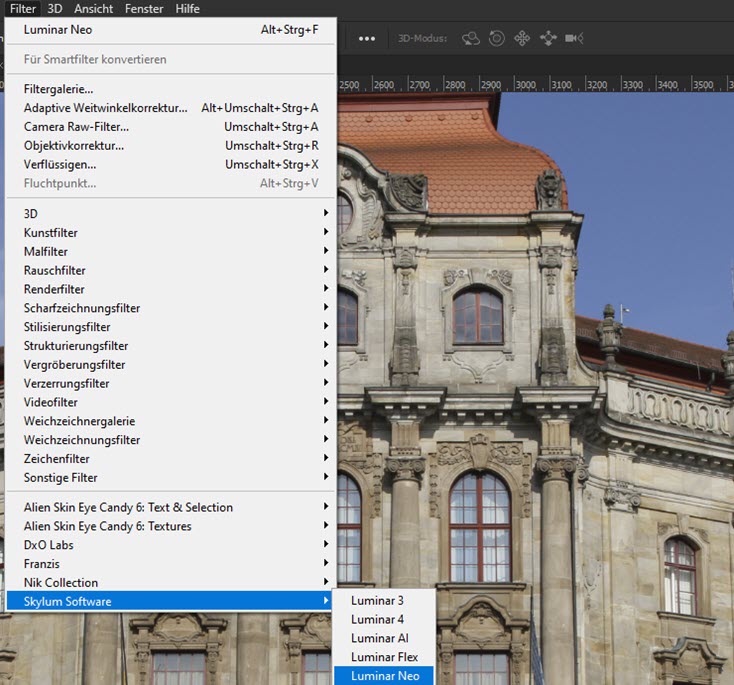Expand the Rauschfilter submenu
The image size is (734, 685).
pyautogui.click(x=171, y=270)
